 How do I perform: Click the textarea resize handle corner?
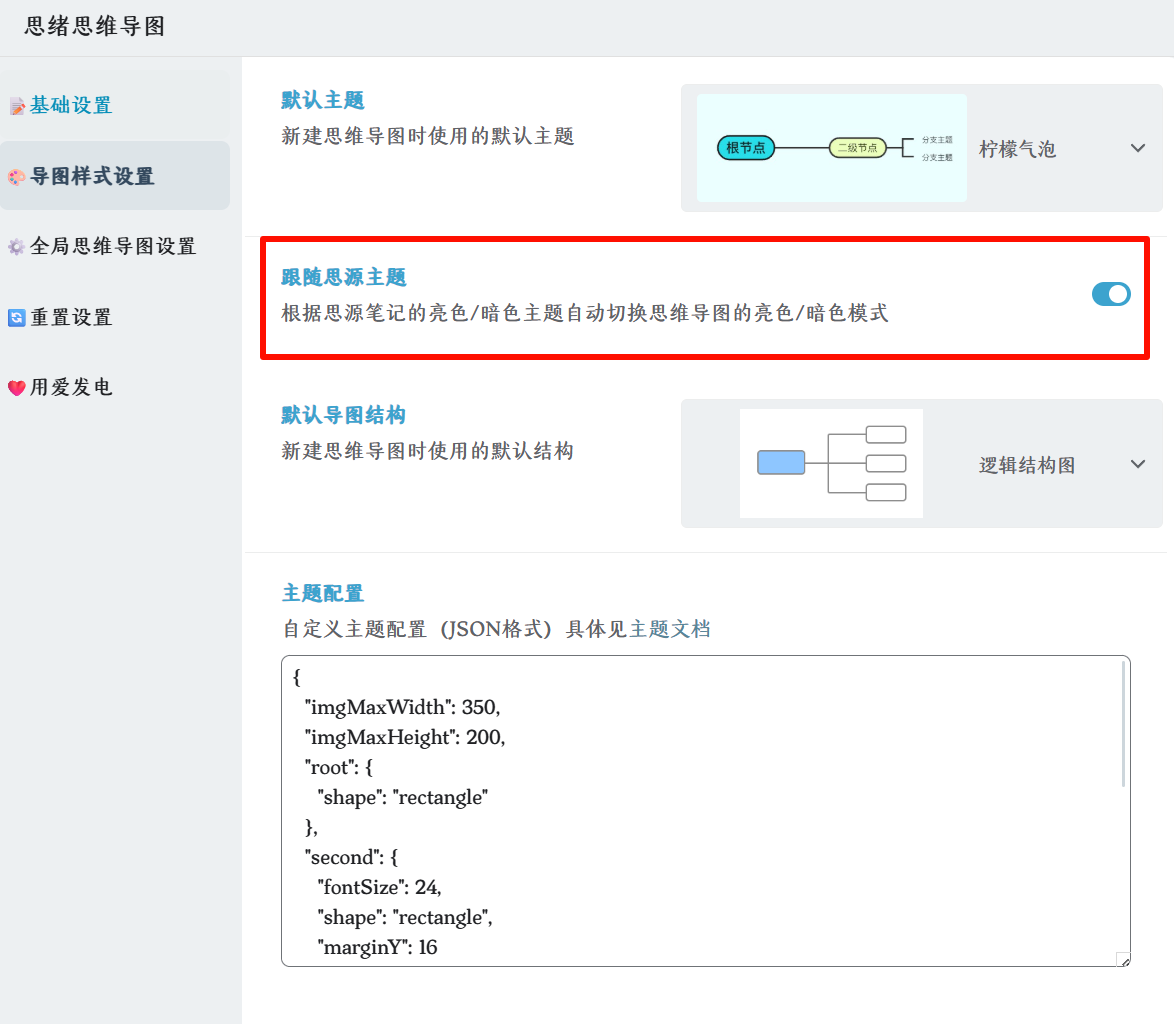[x=1123, y=960]
